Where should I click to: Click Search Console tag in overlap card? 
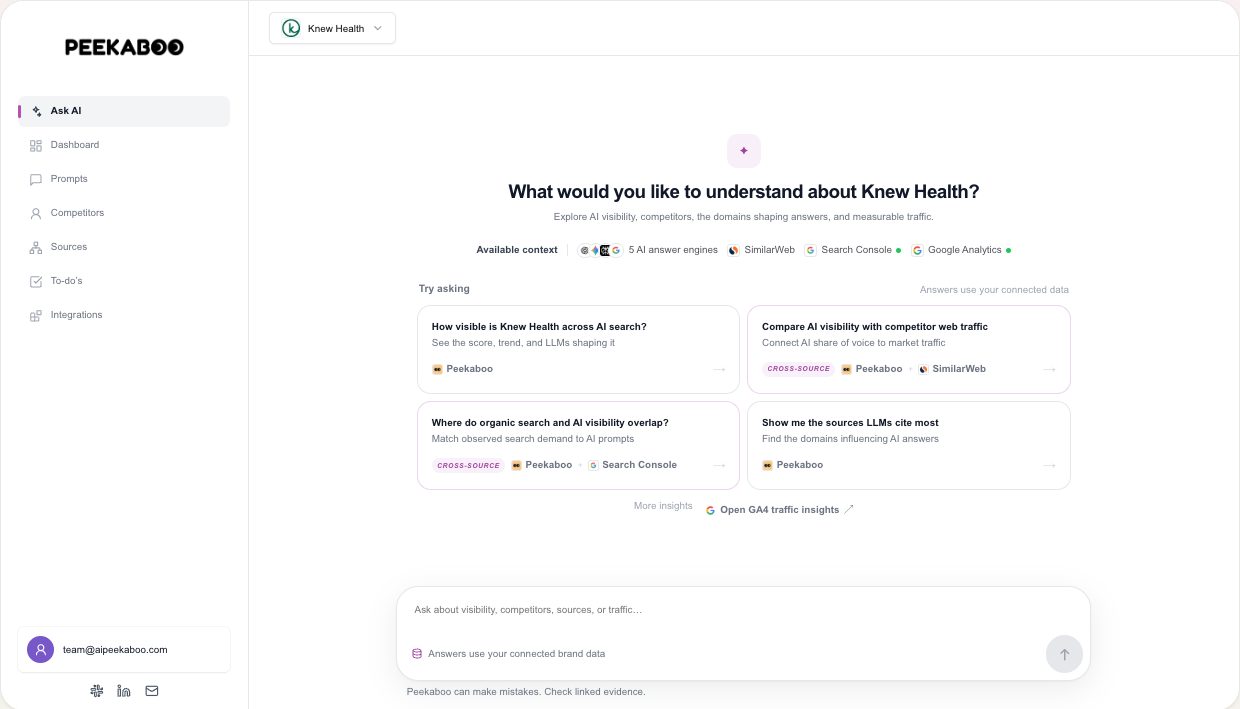click(x=632, y=465)
